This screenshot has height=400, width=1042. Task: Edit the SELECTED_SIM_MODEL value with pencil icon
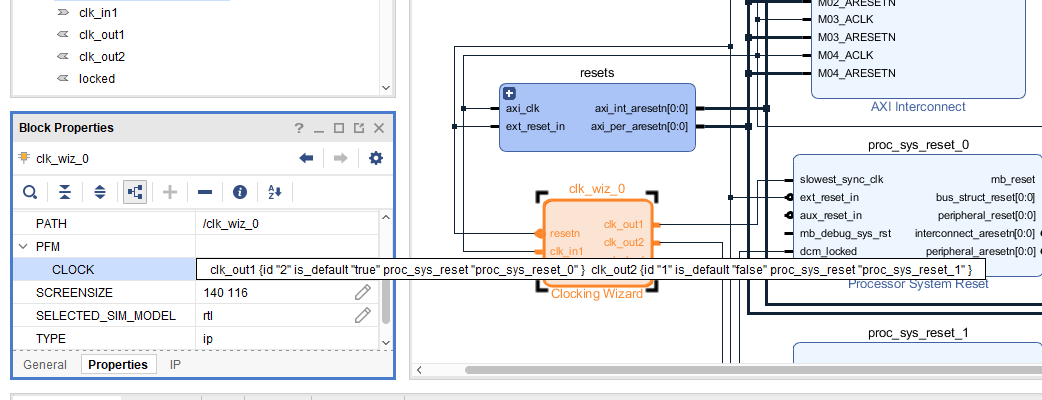(x=362, y=316)
